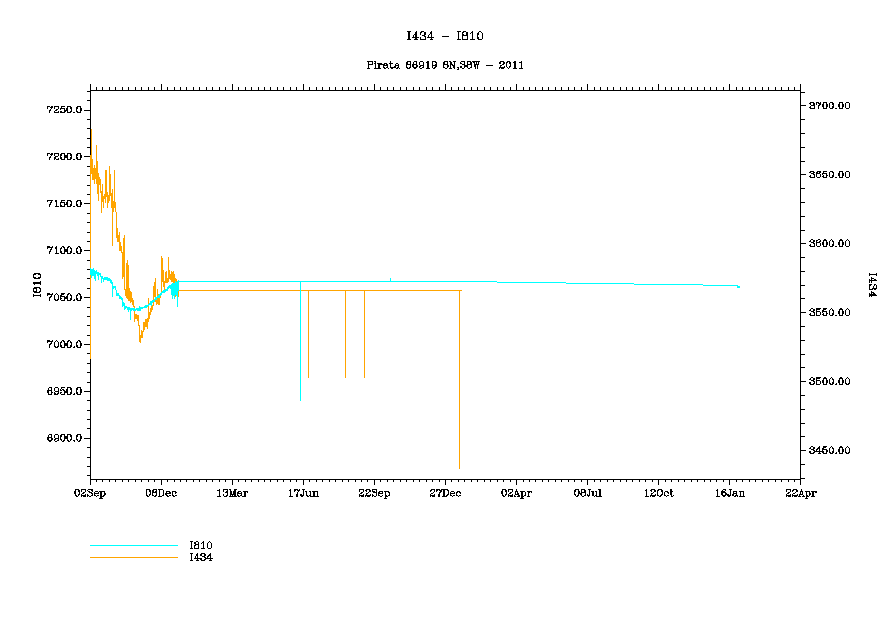Viewport: 891px width, 630px height.
Task: Click the 02Apr x-axis date label
Action: pyautogui.click(x=516, y=493)
